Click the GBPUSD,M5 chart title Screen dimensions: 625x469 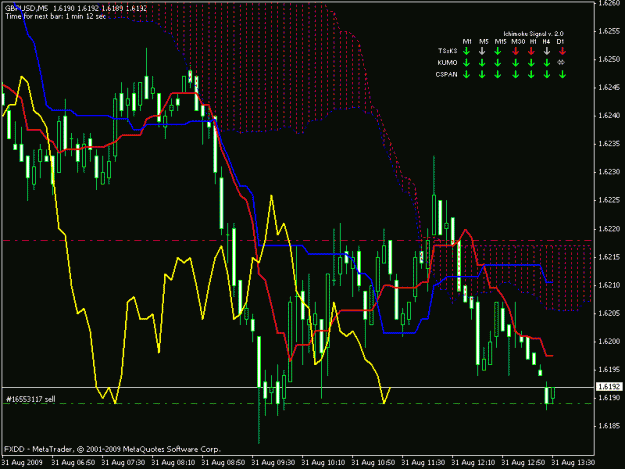coord(26,8)
